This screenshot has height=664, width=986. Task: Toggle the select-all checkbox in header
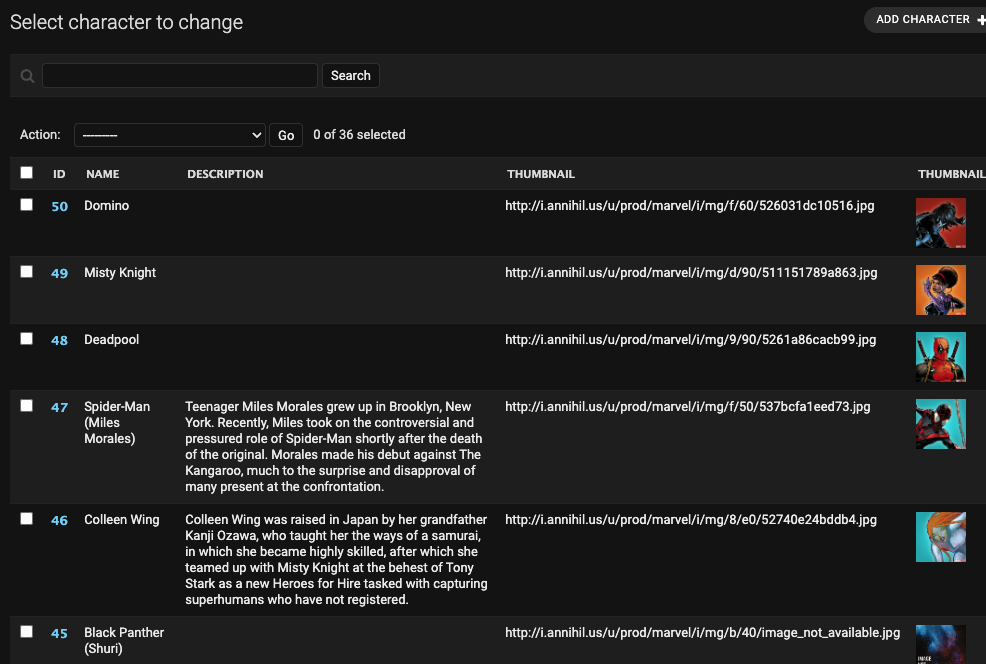27,172
